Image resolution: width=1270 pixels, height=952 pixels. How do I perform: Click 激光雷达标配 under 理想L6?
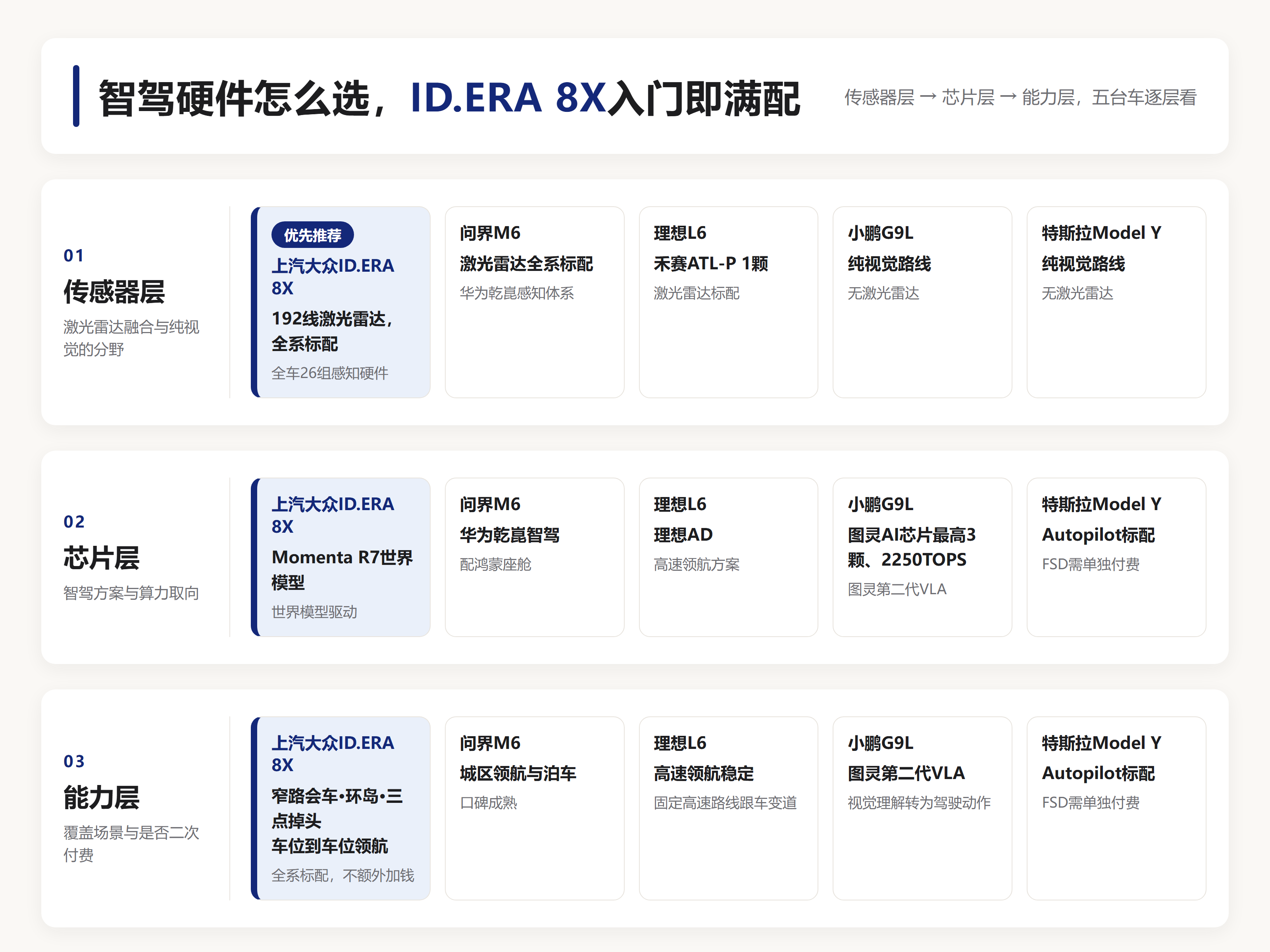pos(697,293)
